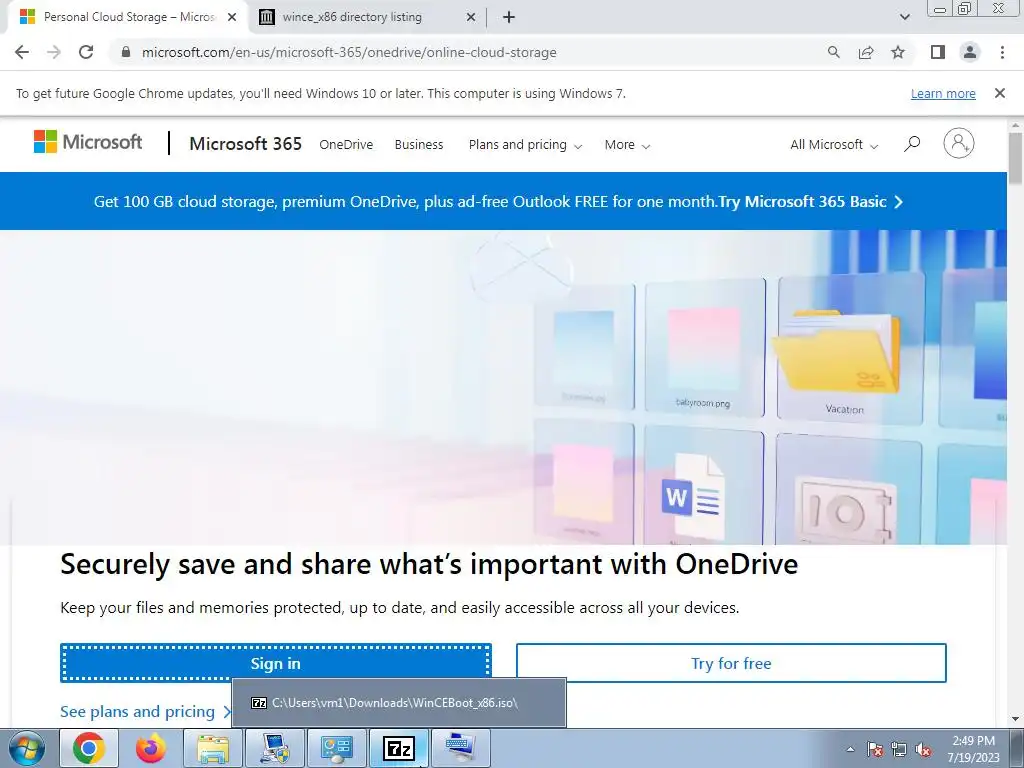1024x768 pixels.
Task: Click the Sign in button
Action: 276,663
